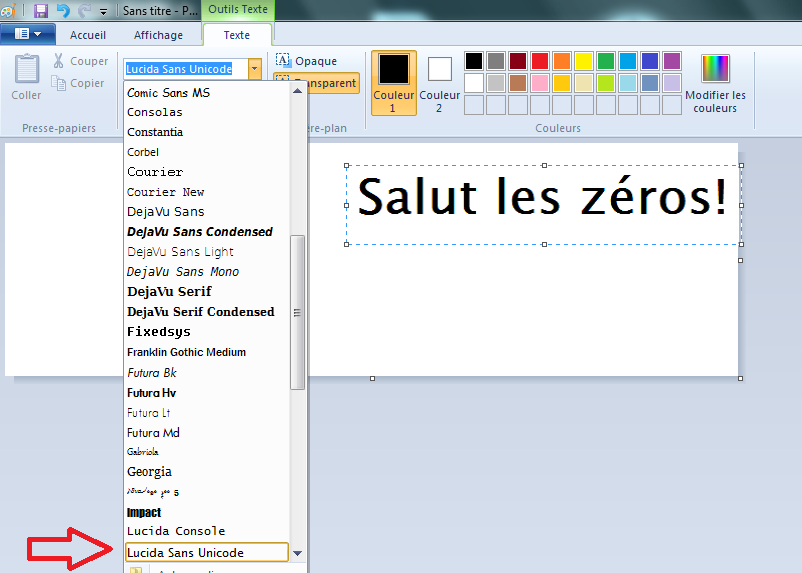Click the Copier button
The image size is (802, 573).
coord(78,83)
